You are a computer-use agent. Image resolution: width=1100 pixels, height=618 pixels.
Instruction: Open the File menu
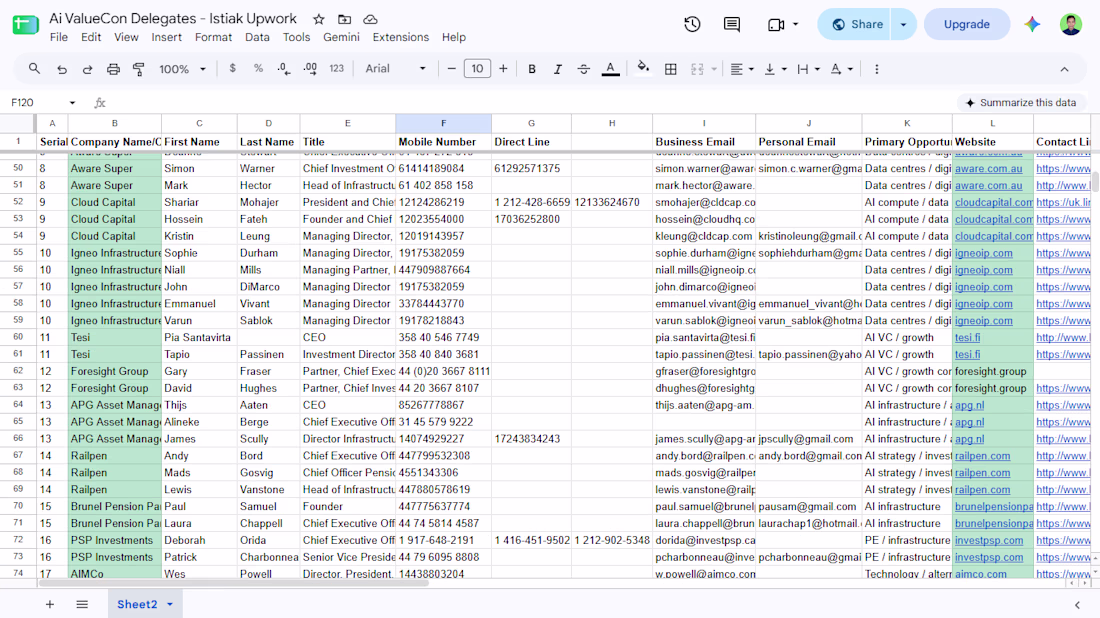[x=59, y=37]
